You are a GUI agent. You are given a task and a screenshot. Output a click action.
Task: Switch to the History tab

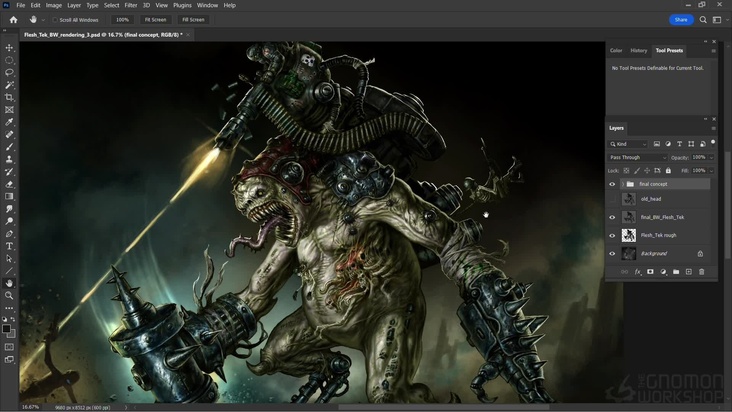639,50
